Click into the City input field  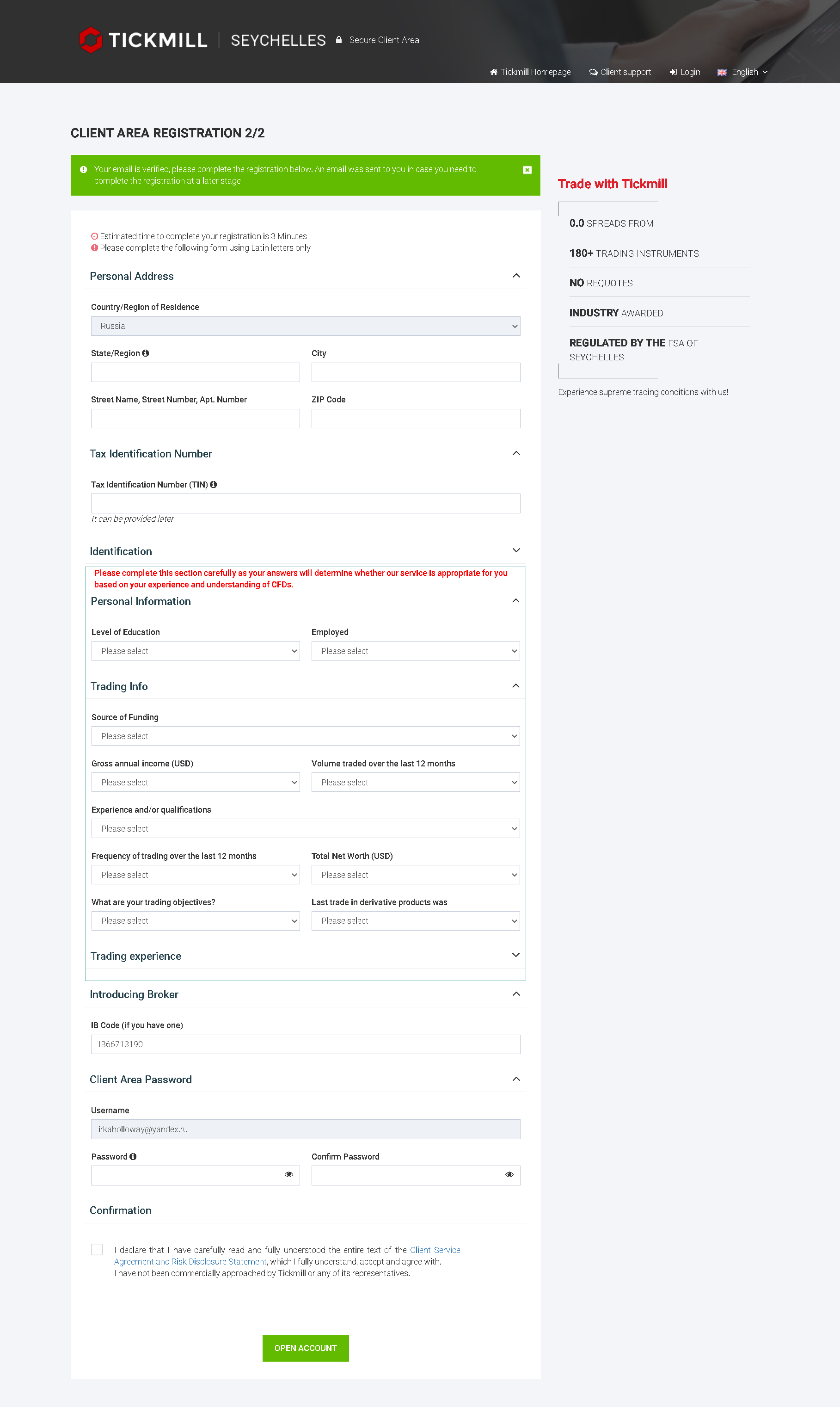click(416, 372)
